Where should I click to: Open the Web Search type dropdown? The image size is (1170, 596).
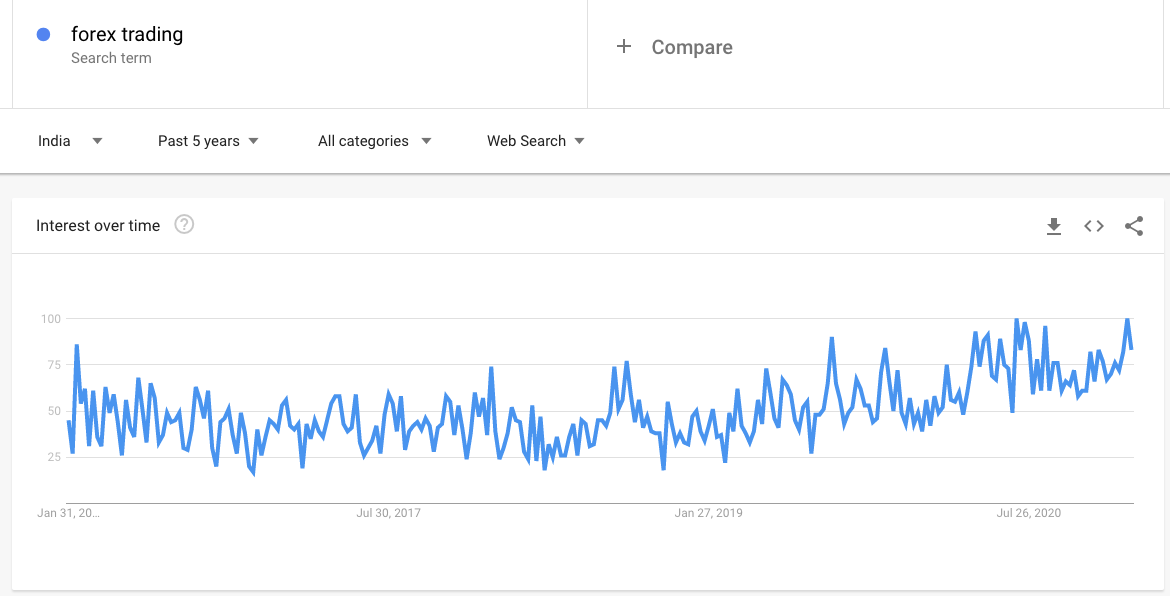[536, 141]
